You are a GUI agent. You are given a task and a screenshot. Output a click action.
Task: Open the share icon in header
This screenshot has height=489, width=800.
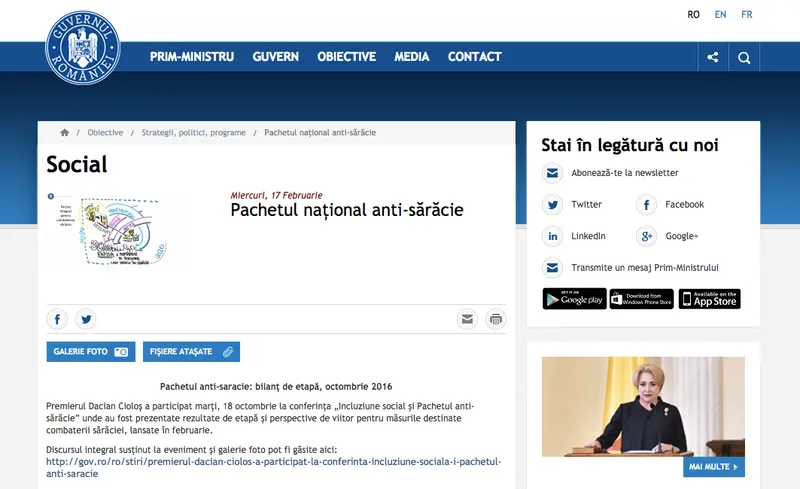pos(713,57)
